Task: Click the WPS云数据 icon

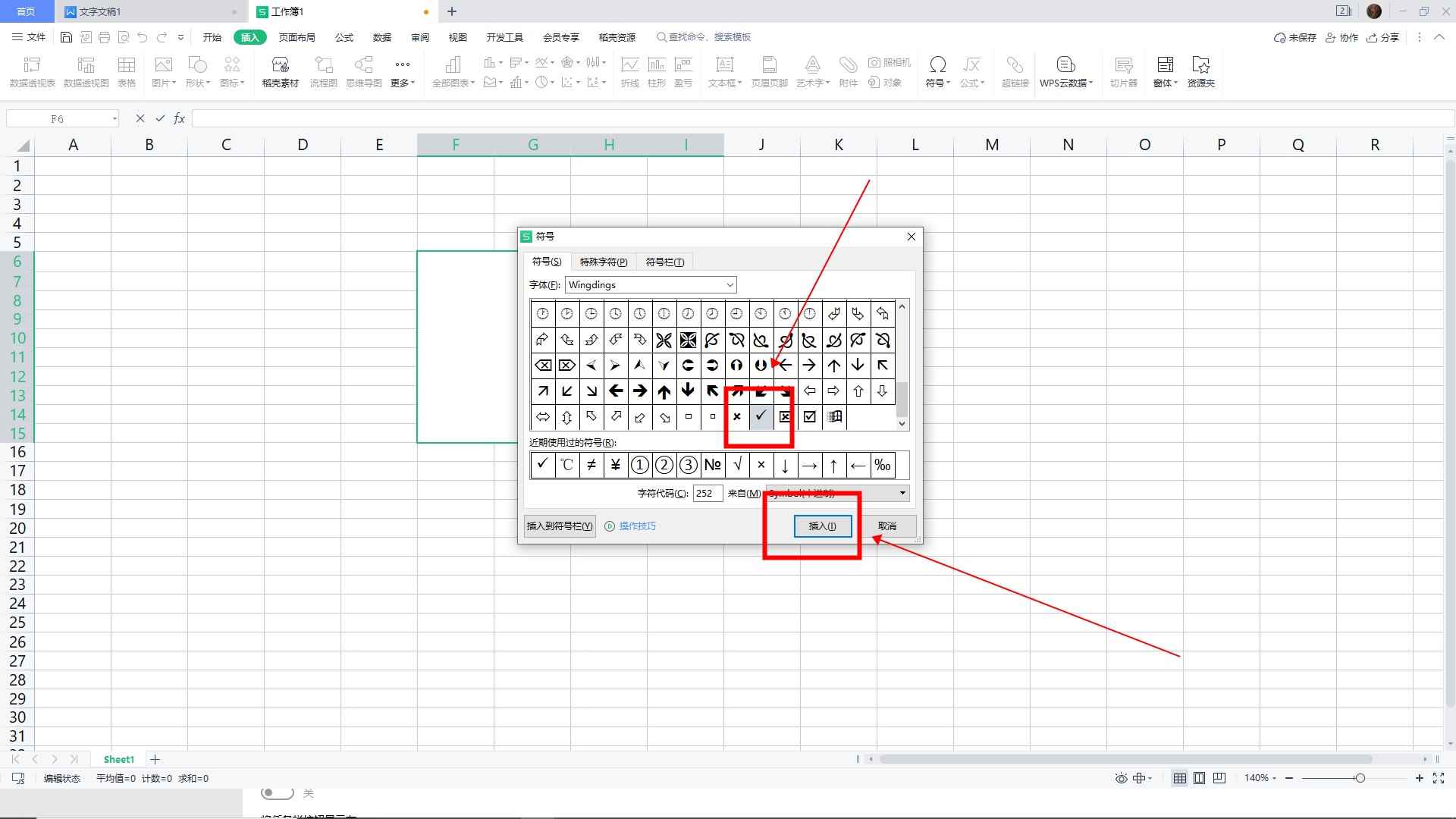Action: (1065, 66)
